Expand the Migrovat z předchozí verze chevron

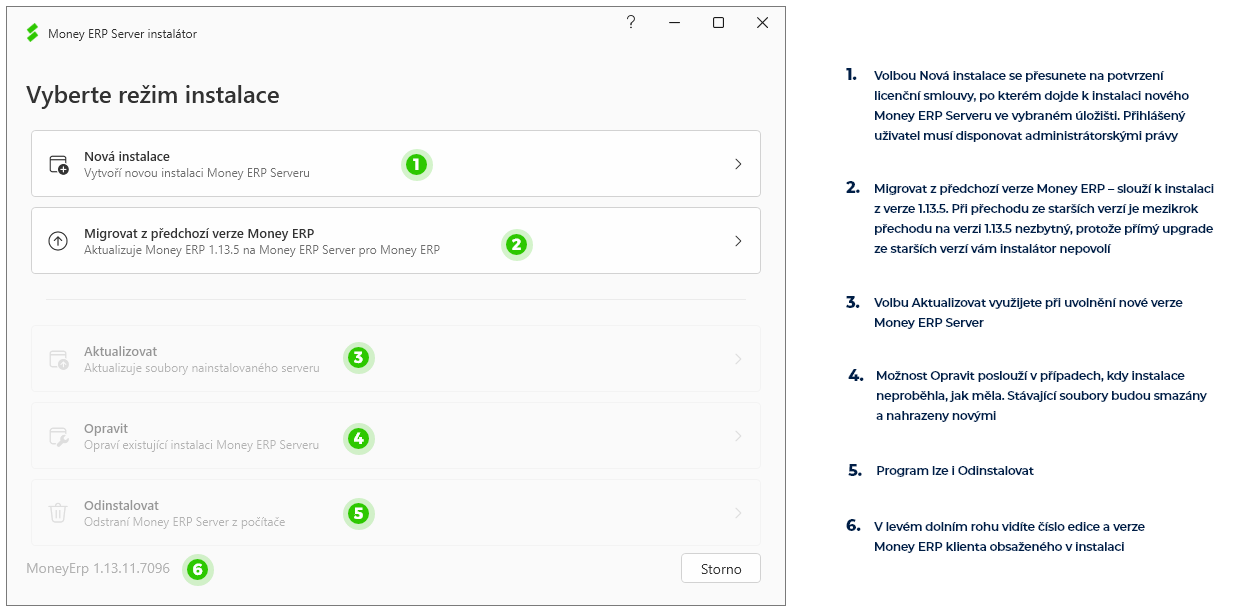(x=738, y=241)
